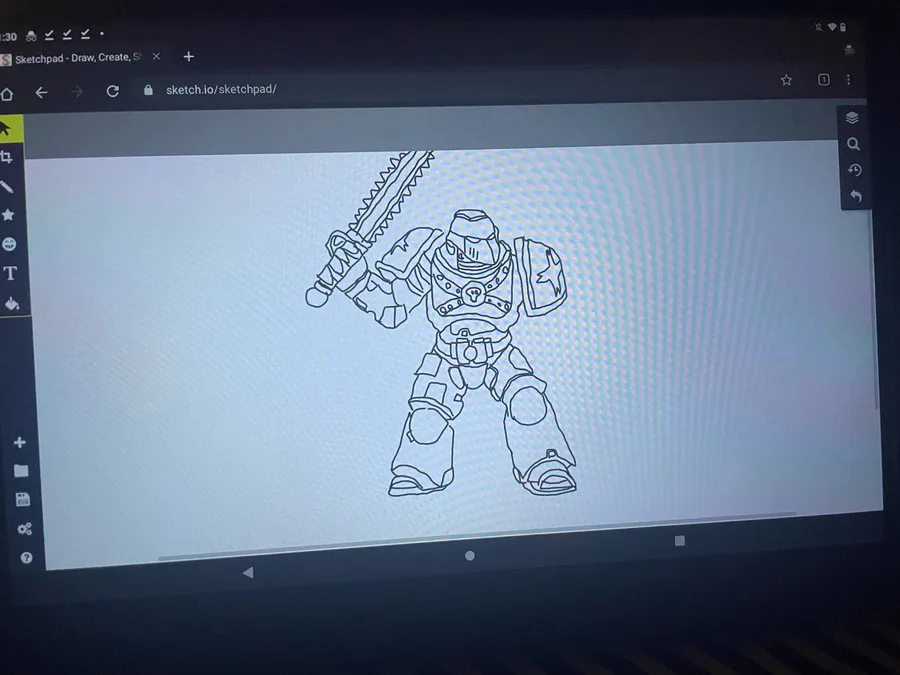Close the Sketchpad tab
Viewport: 900px width, 675px height.
click(x=156, y=56)
